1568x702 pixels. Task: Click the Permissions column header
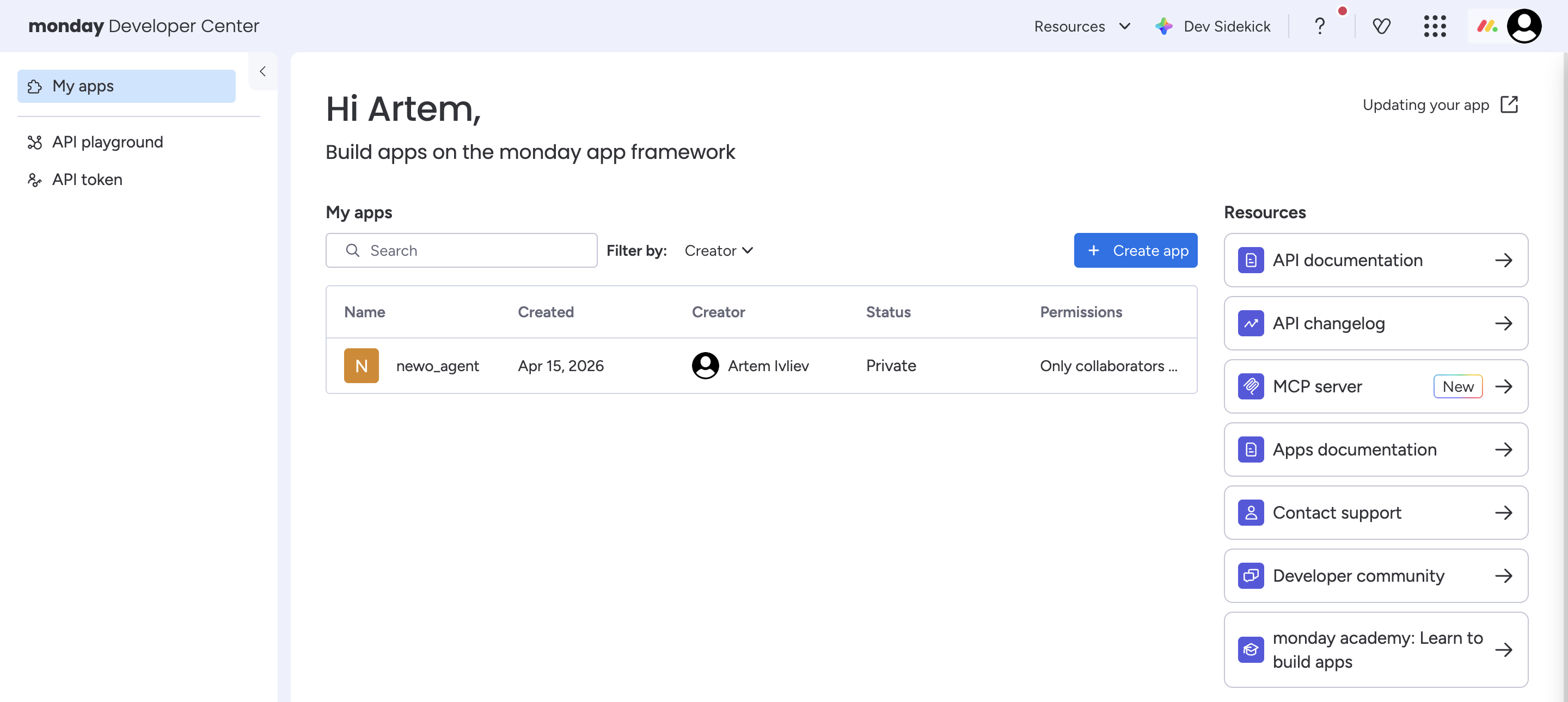tap(1081, 312)
